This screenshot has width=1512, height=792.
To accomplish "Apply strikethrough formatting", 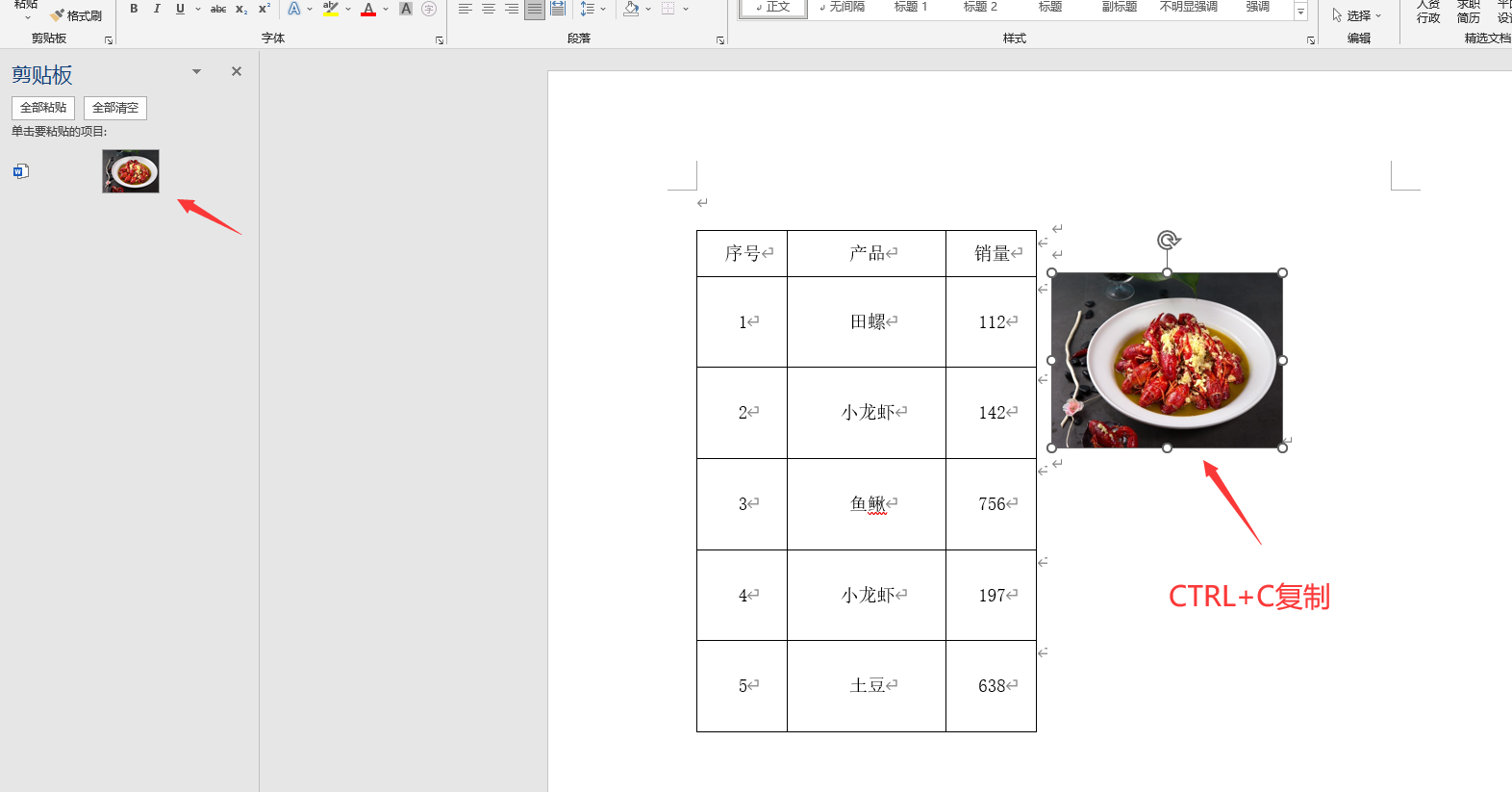I will click(x=218, y=9).
